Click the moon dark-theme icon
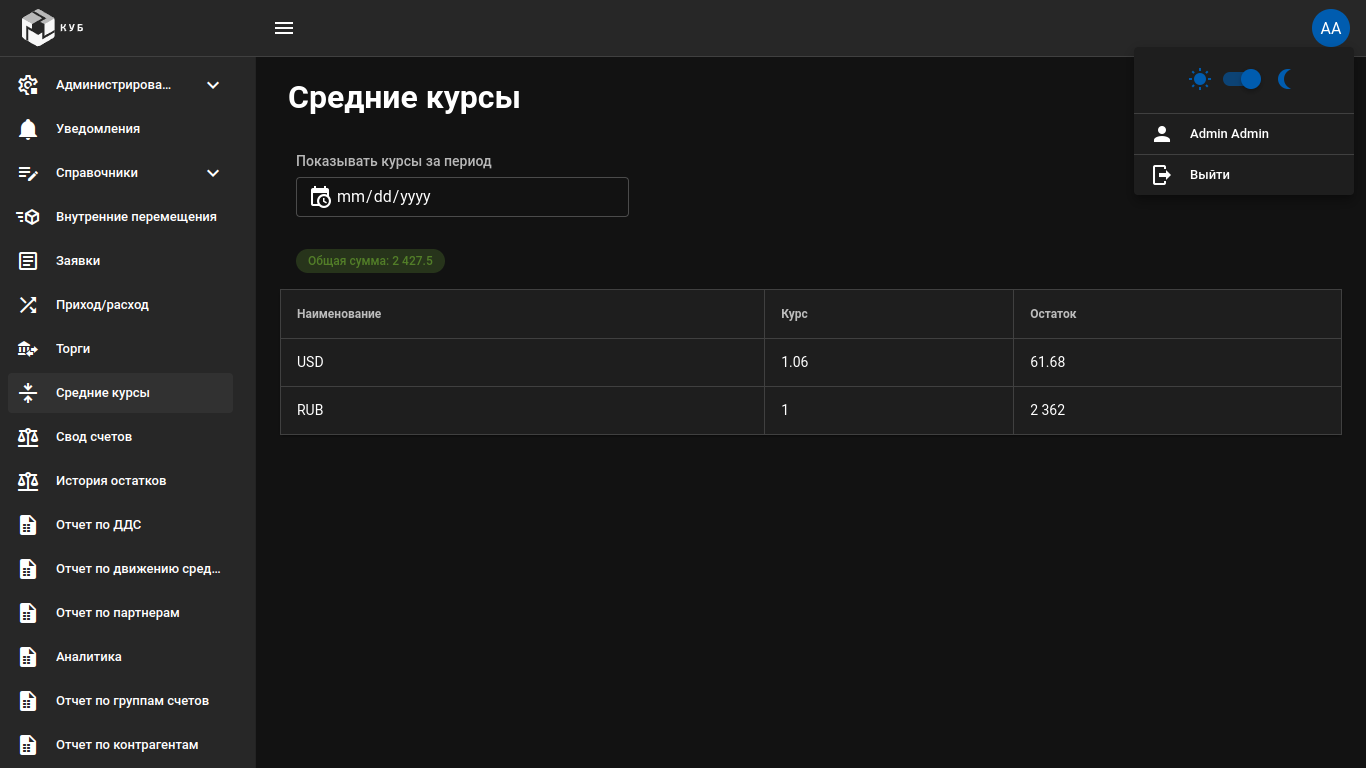Viewport: 1366px width, 768px height. [1286, 79]
